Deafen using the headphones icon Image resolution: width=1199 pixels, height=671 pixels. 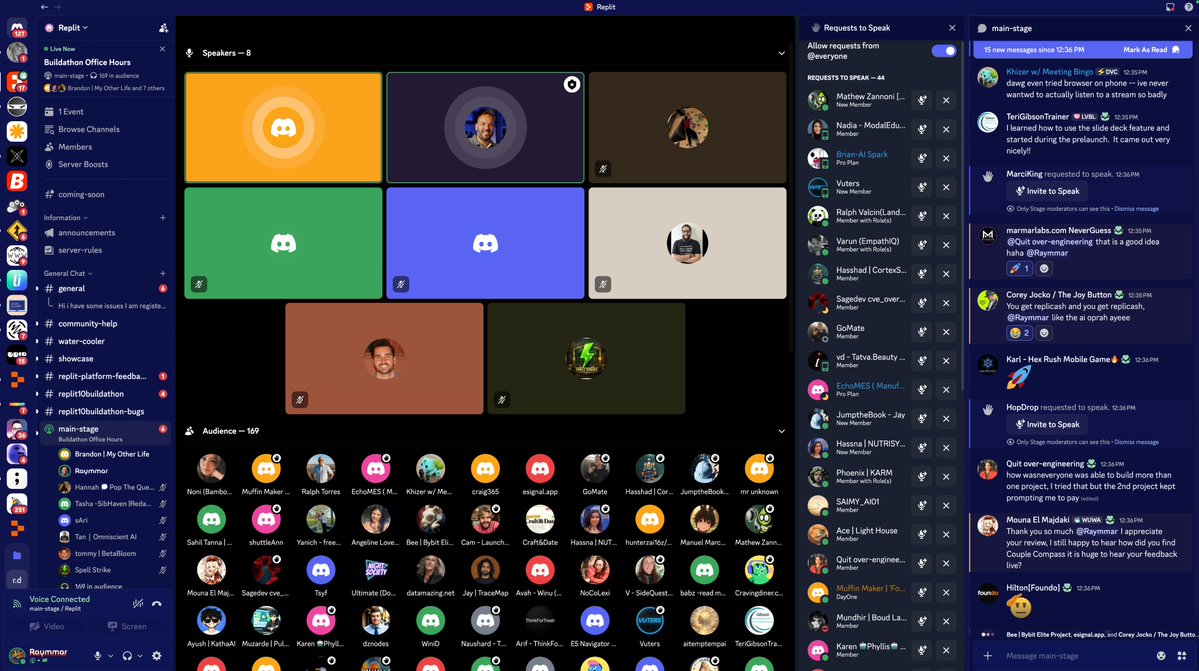127,655
